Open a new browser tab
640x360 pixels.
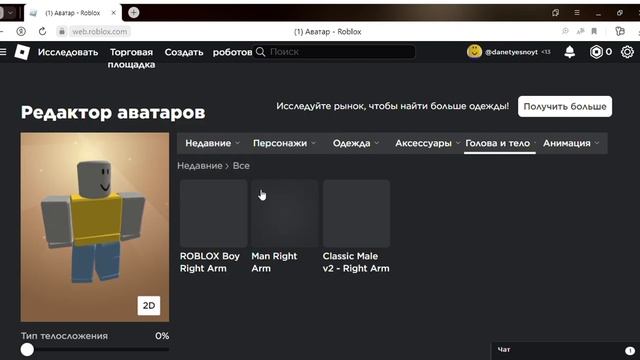coord(133,13)
